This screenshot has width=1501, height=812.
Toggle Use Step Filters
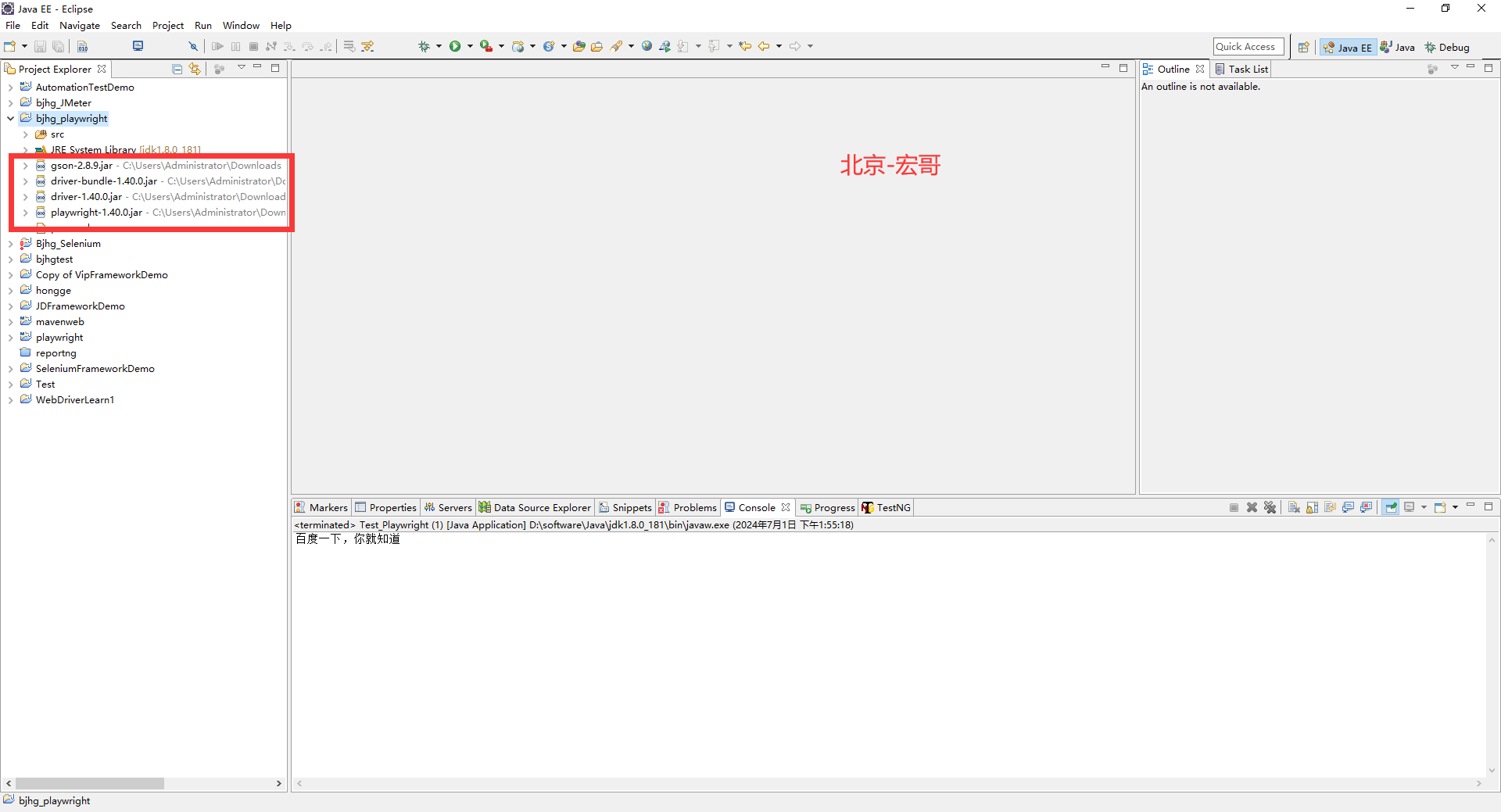(367, 47)
